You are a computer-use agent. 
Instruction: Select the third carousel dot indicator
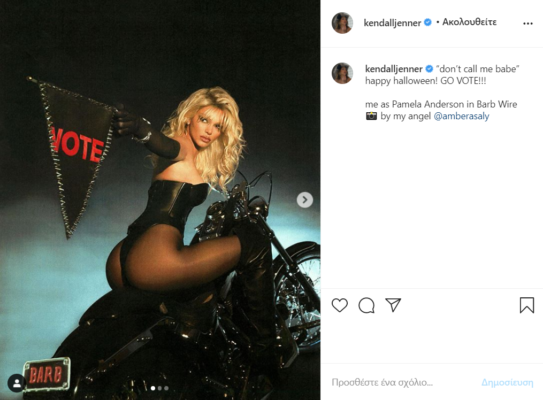(x=166, y=388)
